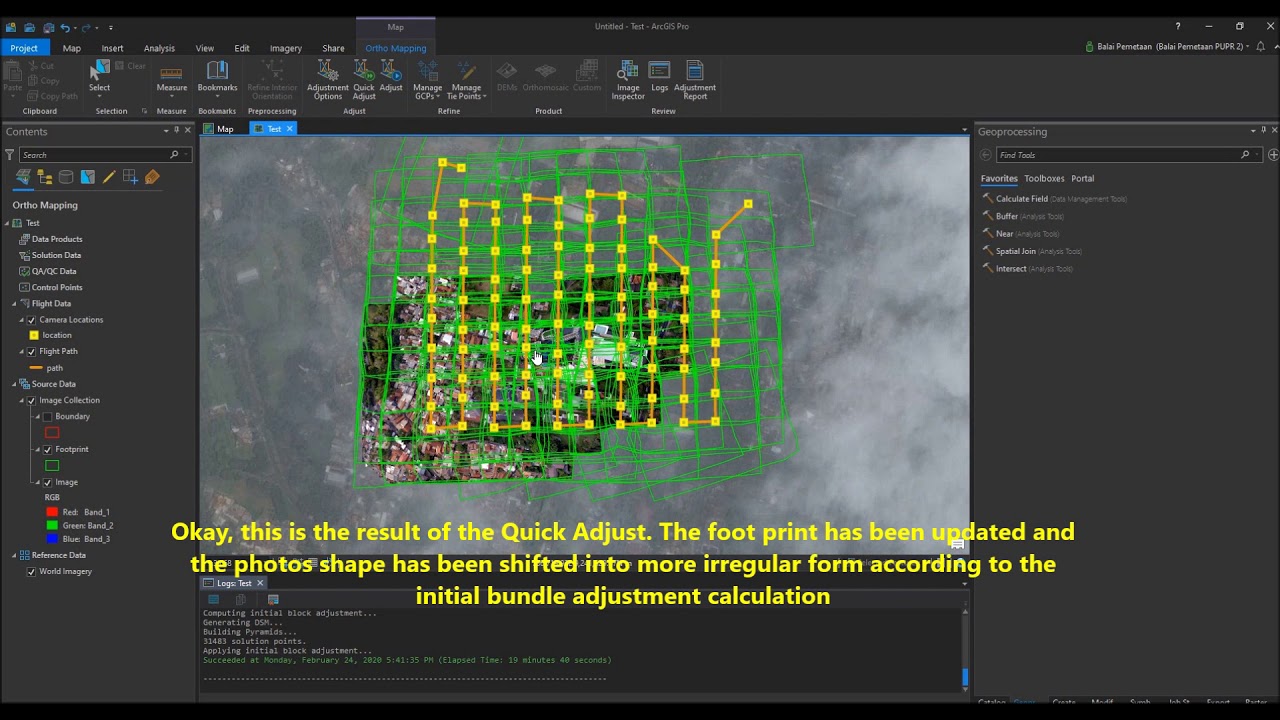Click the Footprint green outline symbol
The width and height of the screenshot is (1280, 720).
coord(52,466)
